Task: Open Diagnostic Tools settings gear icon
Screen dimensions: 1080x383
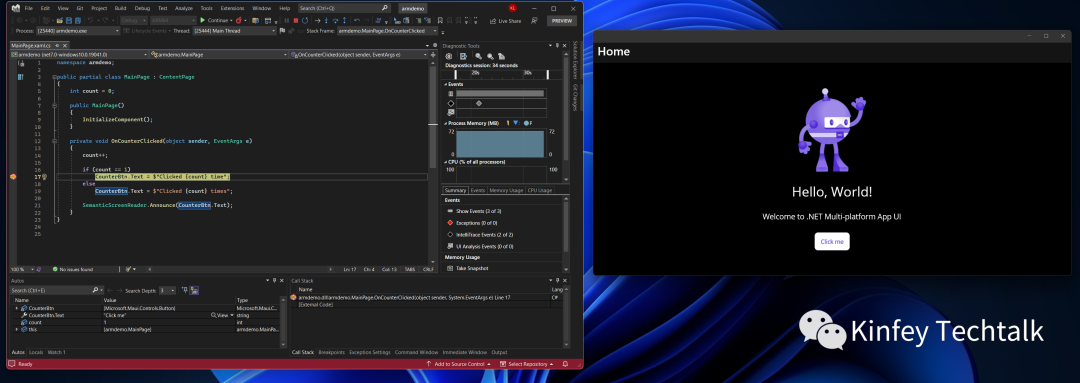Action: click(448, 56)
